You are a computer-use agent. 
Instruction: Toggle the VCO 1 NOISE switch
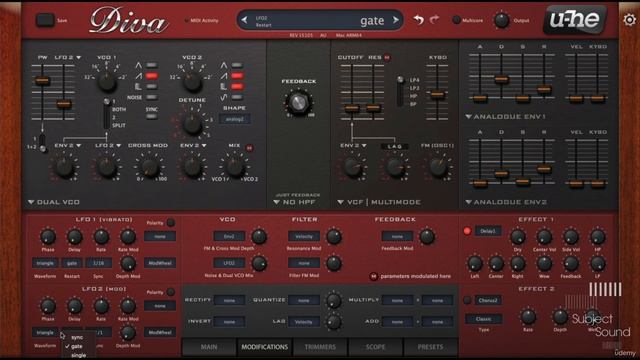pyautogui.click(x=151, y=97)
